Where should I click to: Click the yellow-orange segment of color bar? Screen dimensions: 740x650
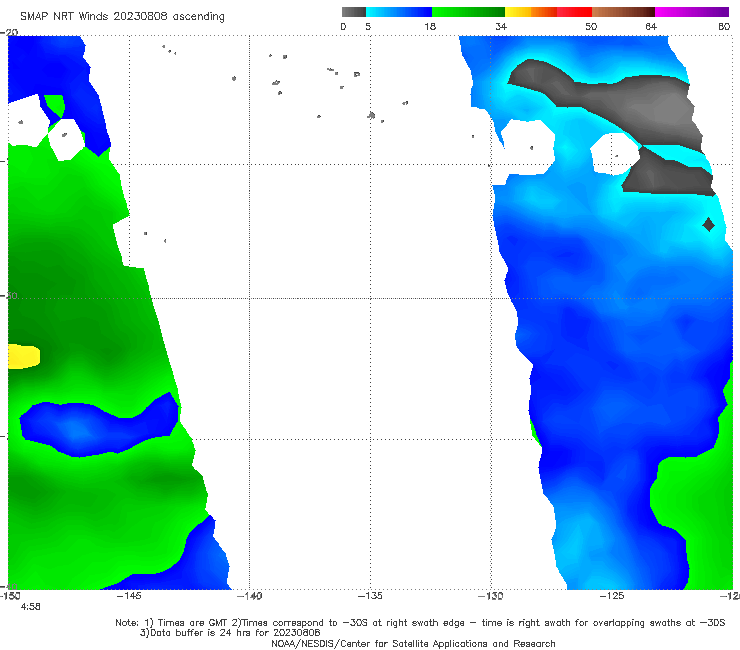(530, 12)
